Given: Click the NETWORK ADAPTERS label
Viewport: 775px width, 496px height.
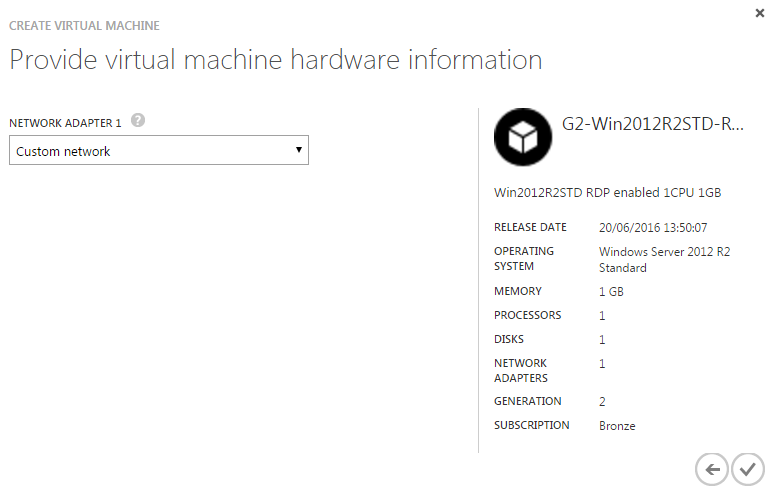Looking at the screenshot, I should (521, 371).
